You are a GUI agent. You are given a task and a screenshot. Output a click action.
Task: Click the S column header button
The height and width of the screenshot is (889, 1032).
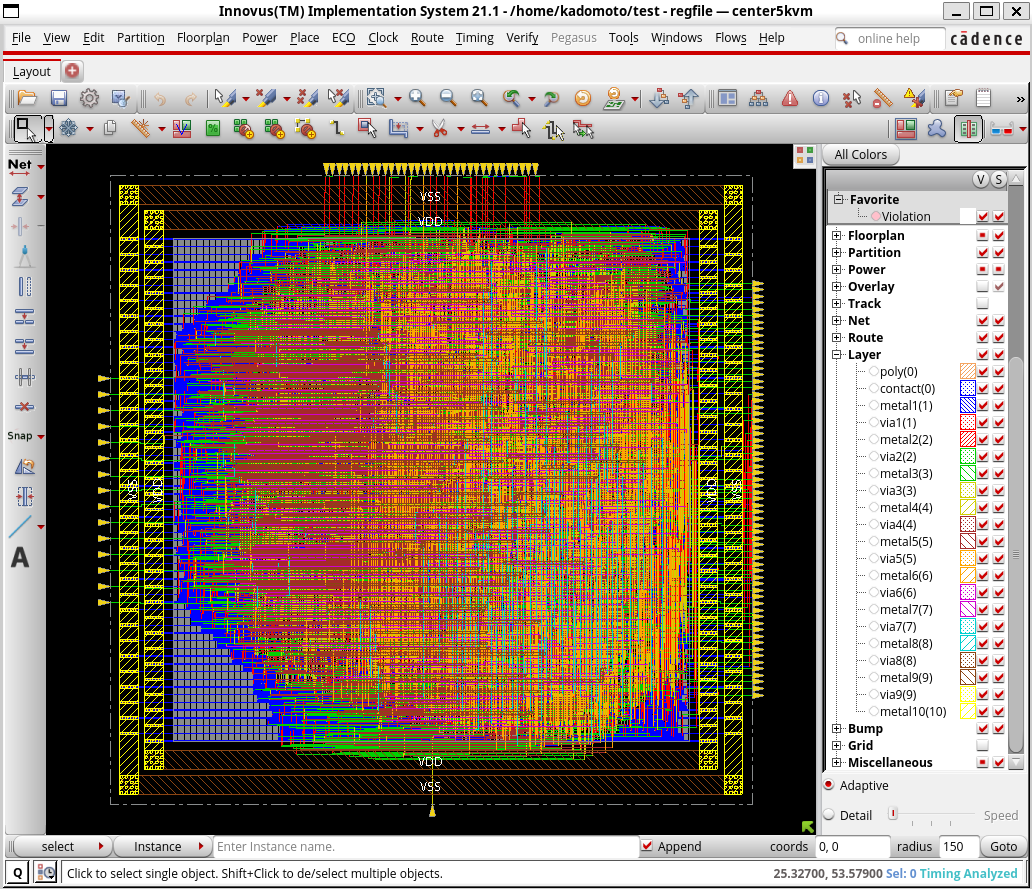(998, 179)
